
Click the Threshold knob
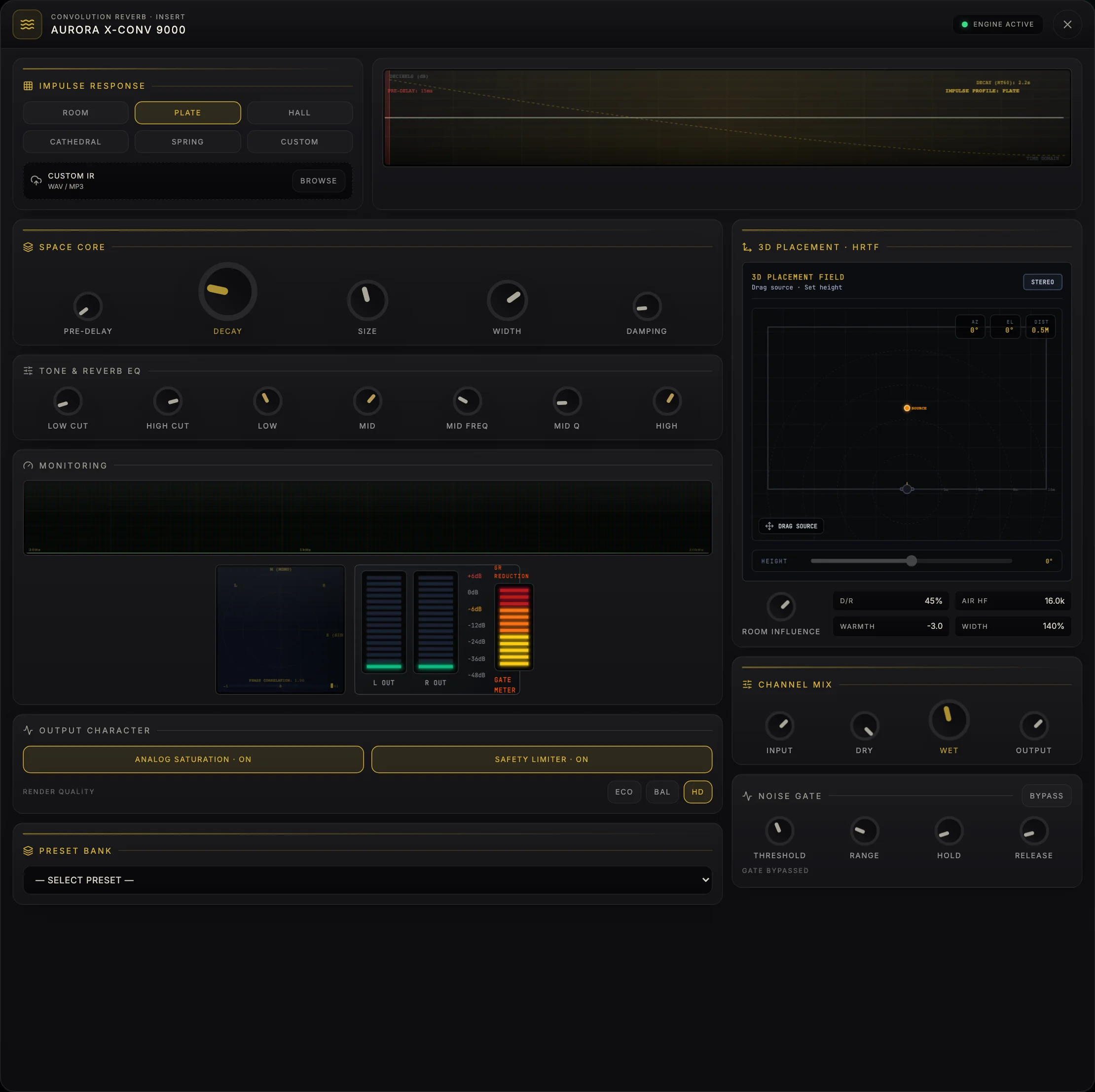(779, 831)
